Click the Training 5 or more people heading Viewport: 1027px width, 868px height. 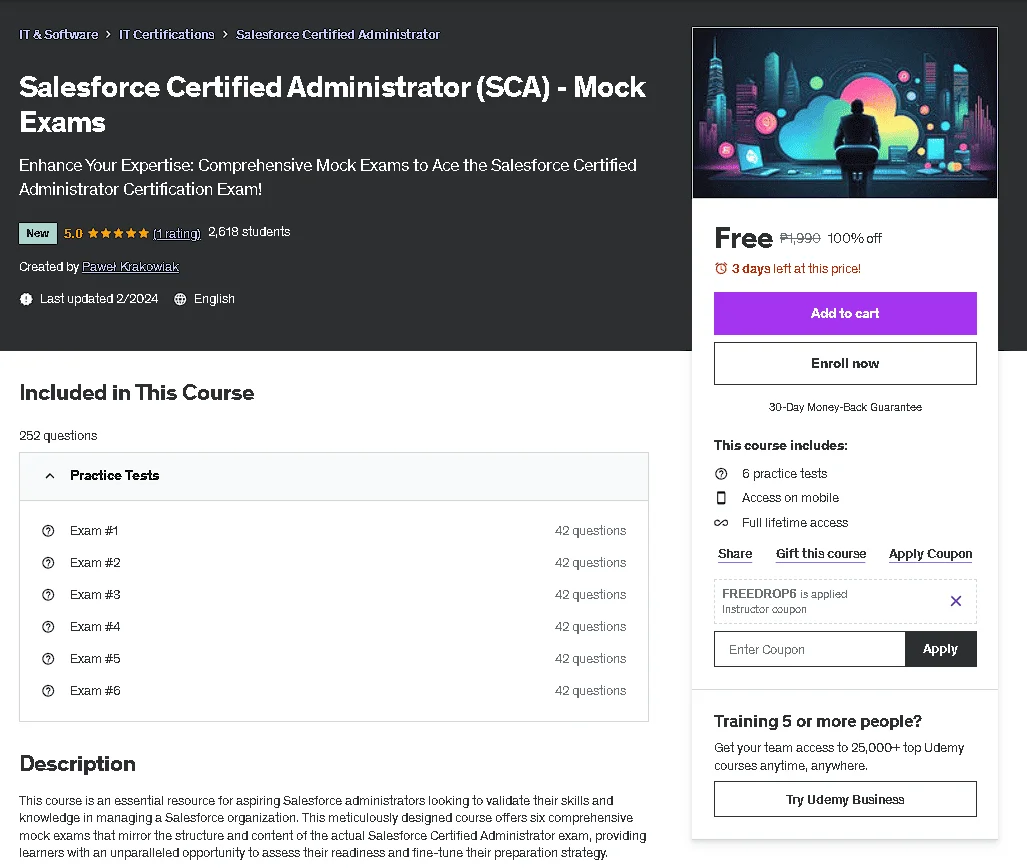pyautogui.click(x=817, y=722)
